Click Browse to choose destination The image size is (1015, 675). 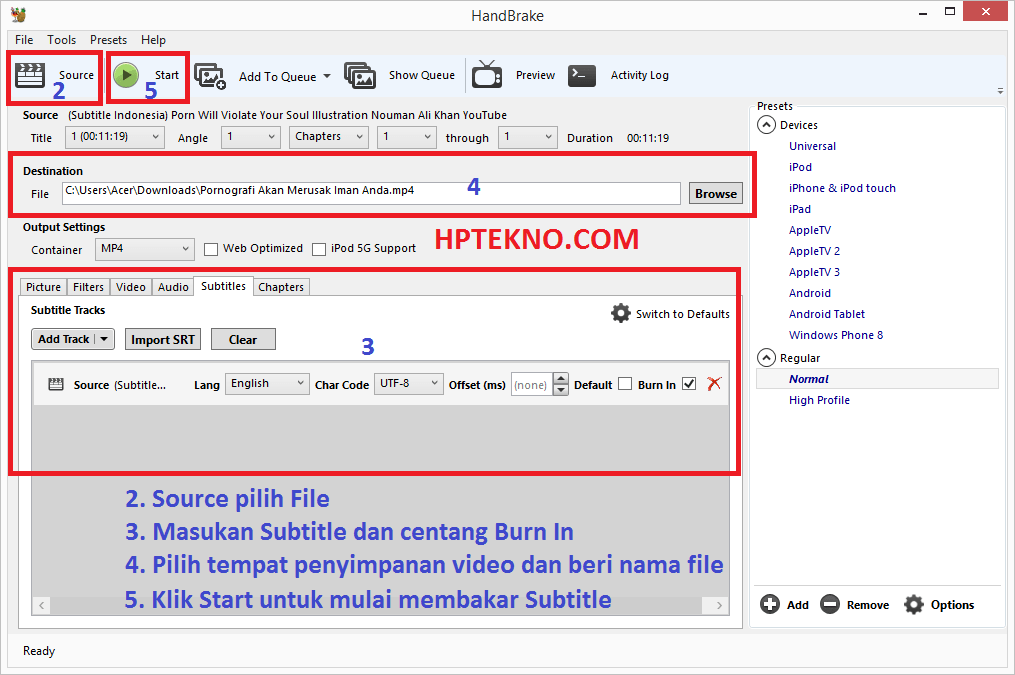[715, 193]
